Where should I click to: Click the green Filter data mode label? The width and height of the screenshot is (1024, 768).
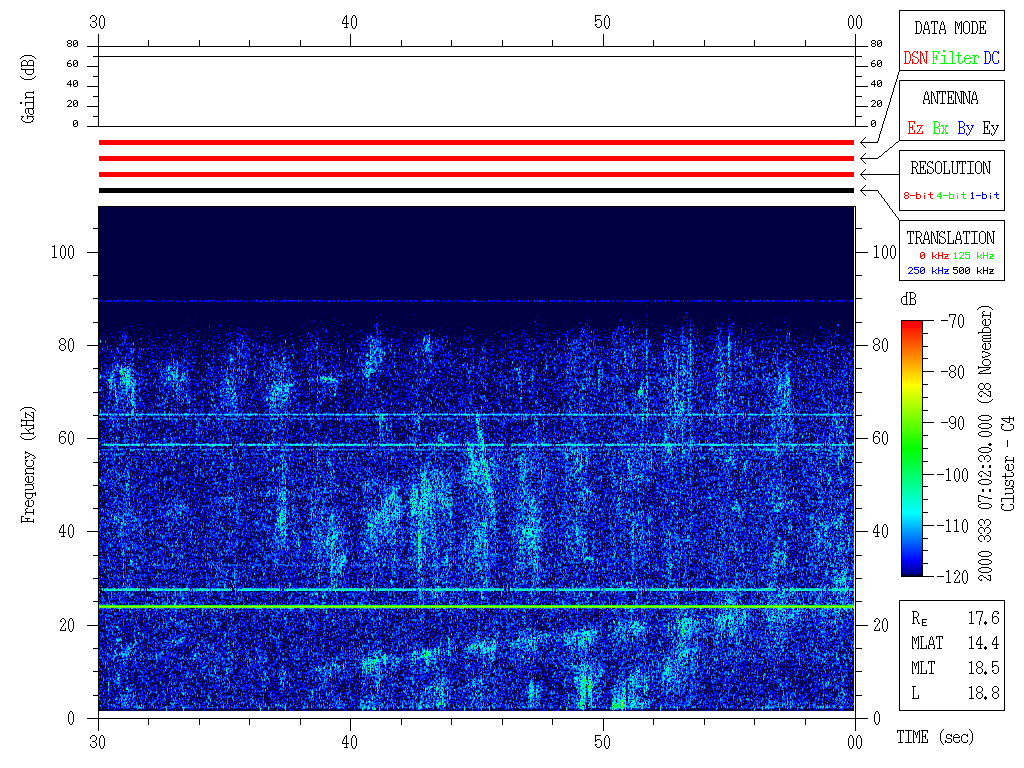[x=955, y=58]
